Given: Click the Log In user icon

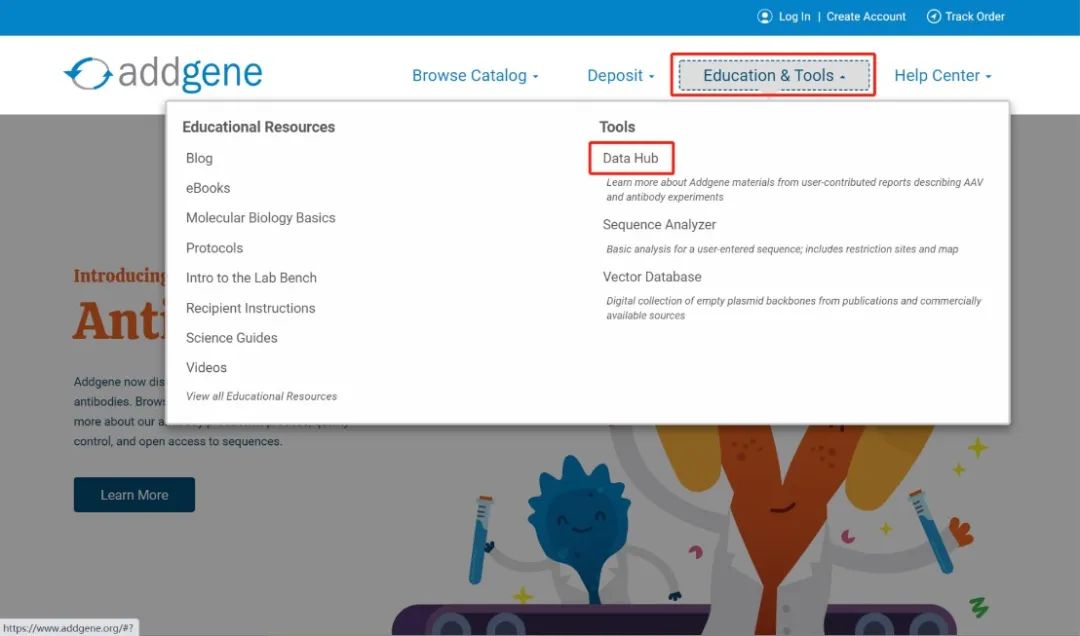Looking at the screenshot, I should point(765,17).
